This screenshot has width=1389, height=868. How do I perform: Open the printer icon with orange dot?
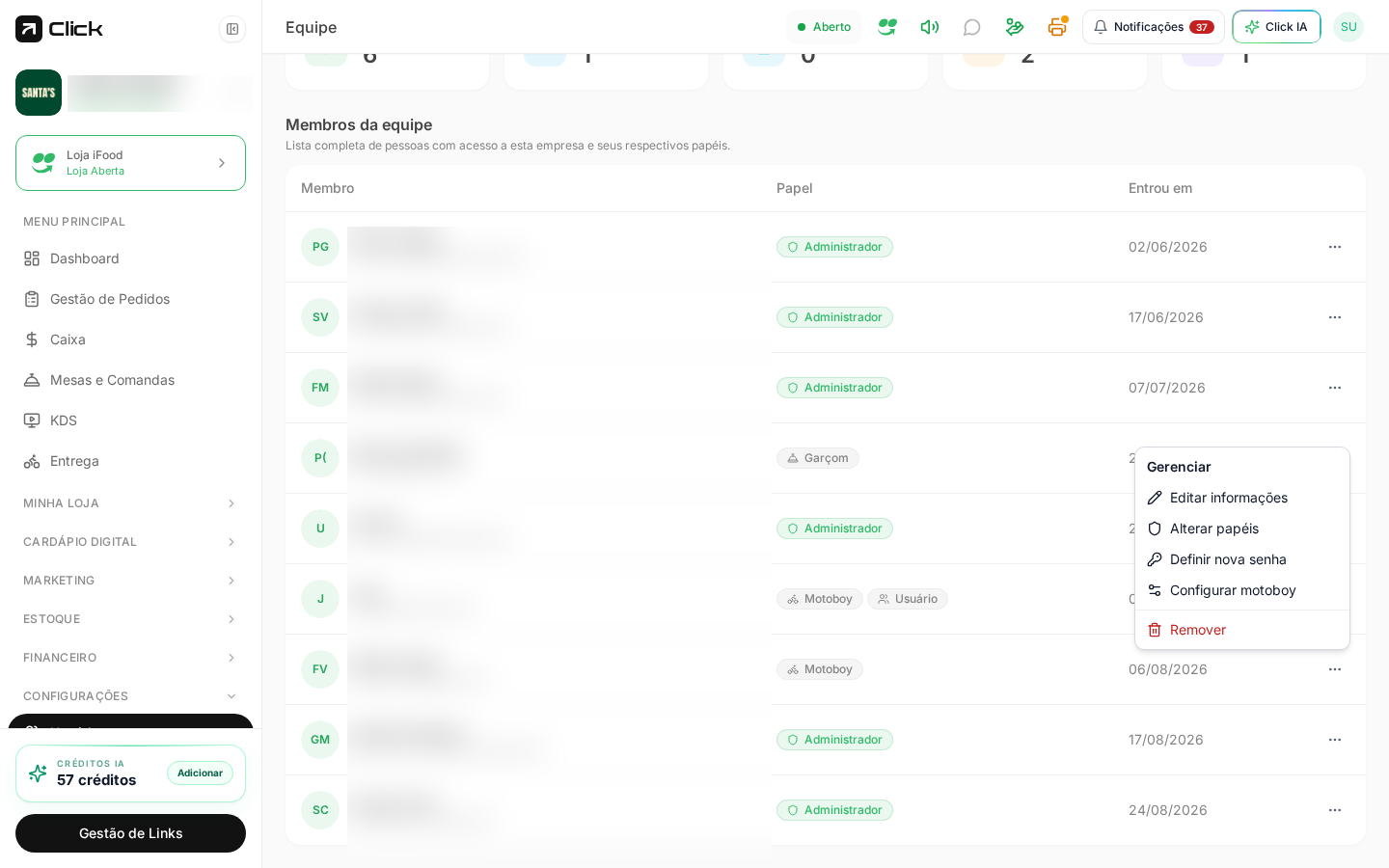[x=1057, y=27]
